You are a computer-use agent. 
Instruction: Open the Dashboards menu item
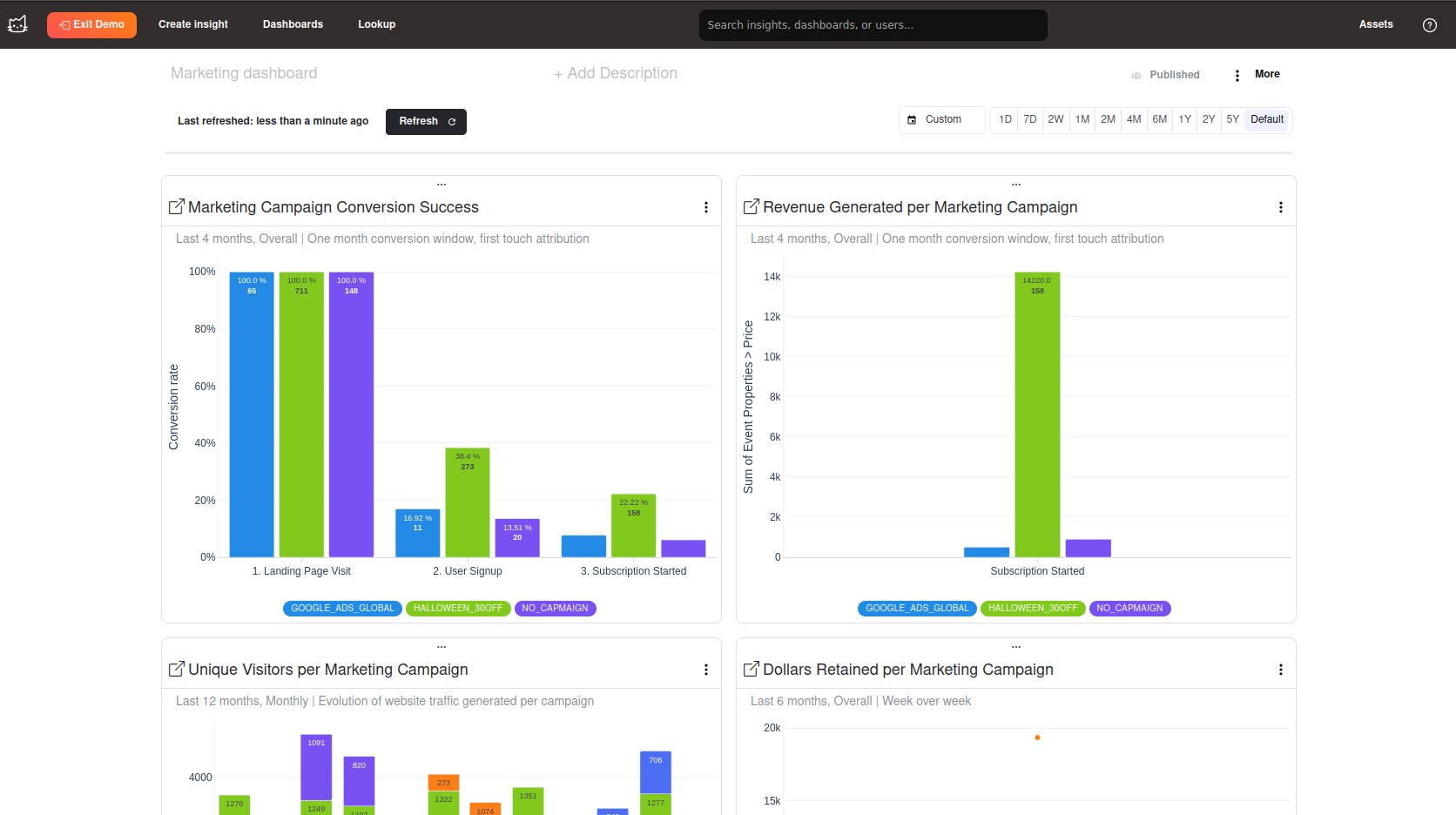(x=293, y=24)
